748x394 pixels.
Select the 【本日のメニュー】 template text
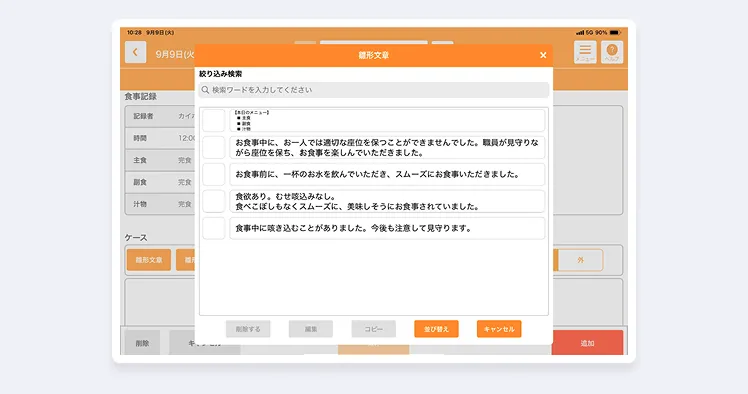387,121
